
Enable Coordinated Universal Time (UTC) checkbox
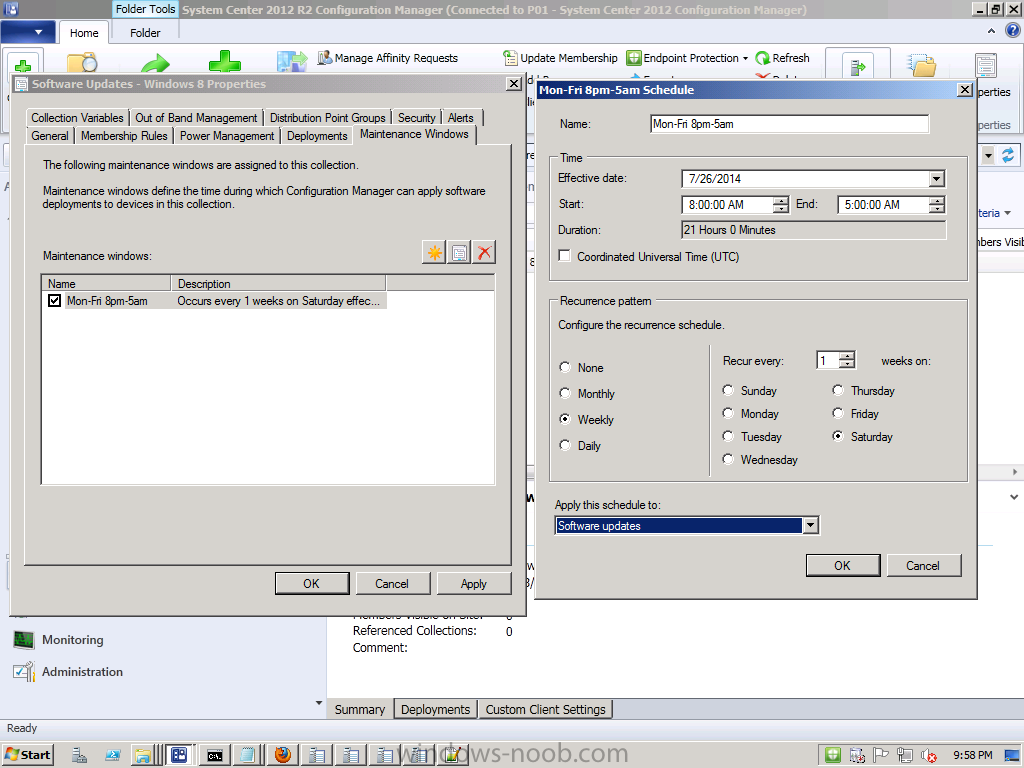point(565,255)
